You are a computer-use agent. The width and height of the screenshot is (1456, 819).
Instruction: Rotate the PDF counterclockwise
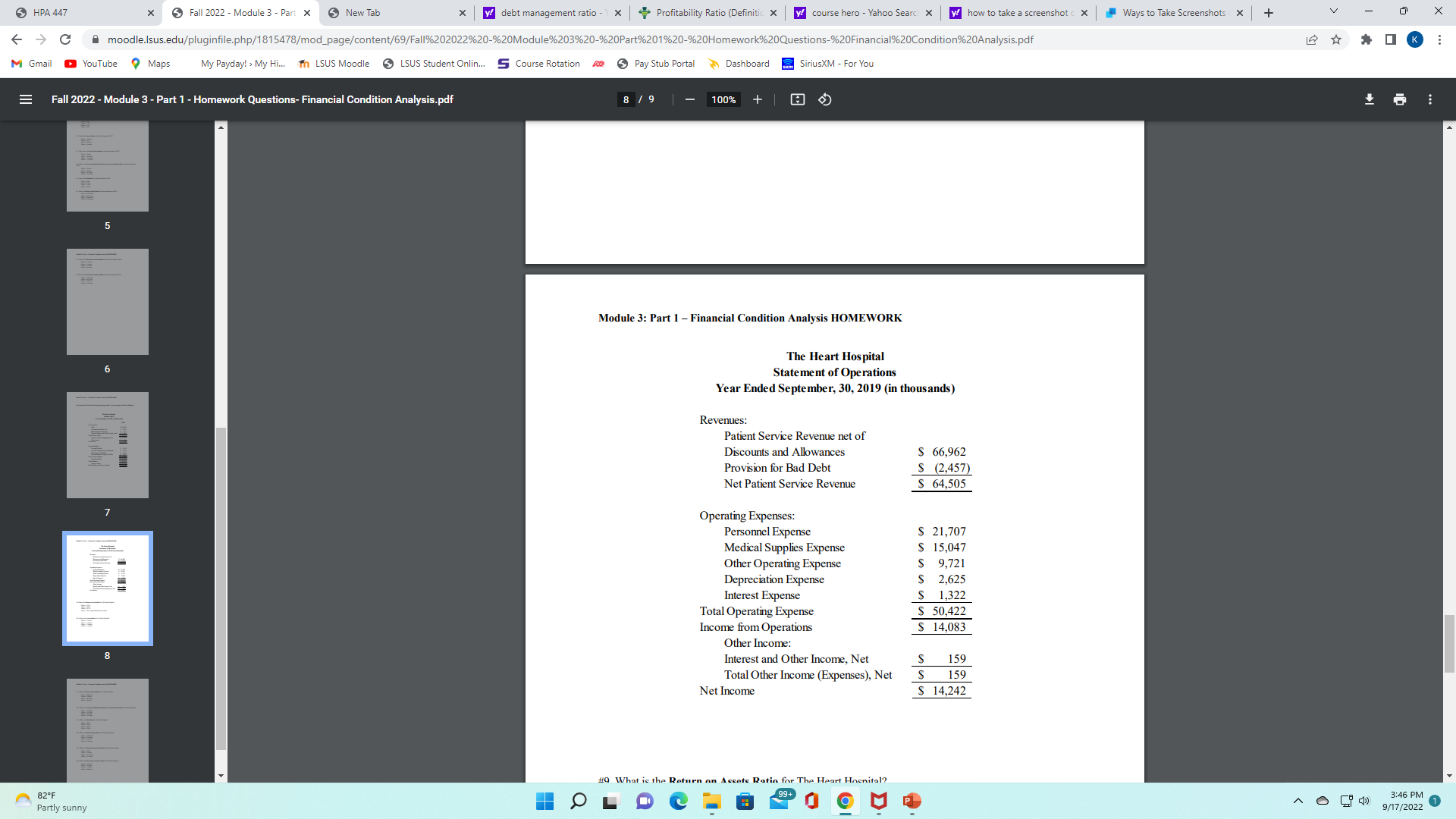(x=826, y=99)
